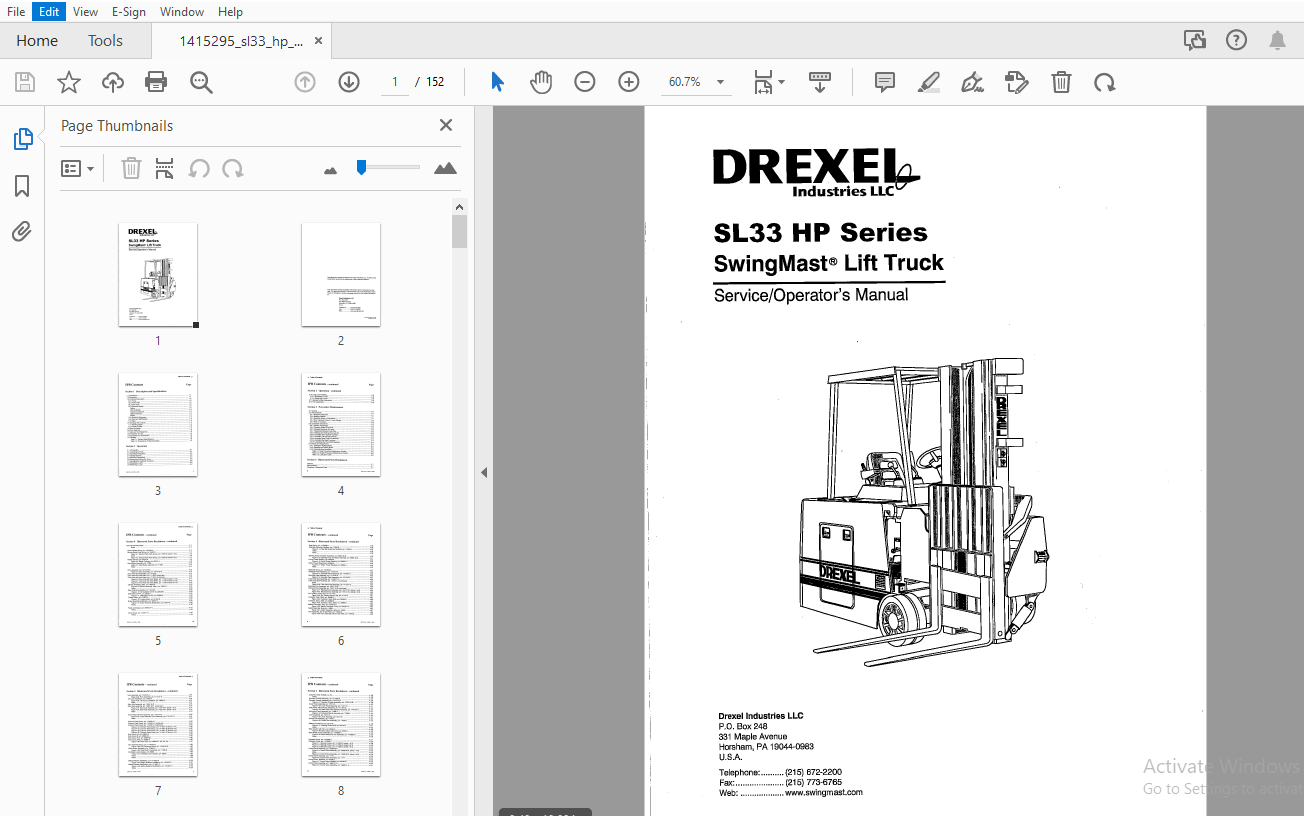
Task: Open the Window menu
Action: tap(182, 11)
